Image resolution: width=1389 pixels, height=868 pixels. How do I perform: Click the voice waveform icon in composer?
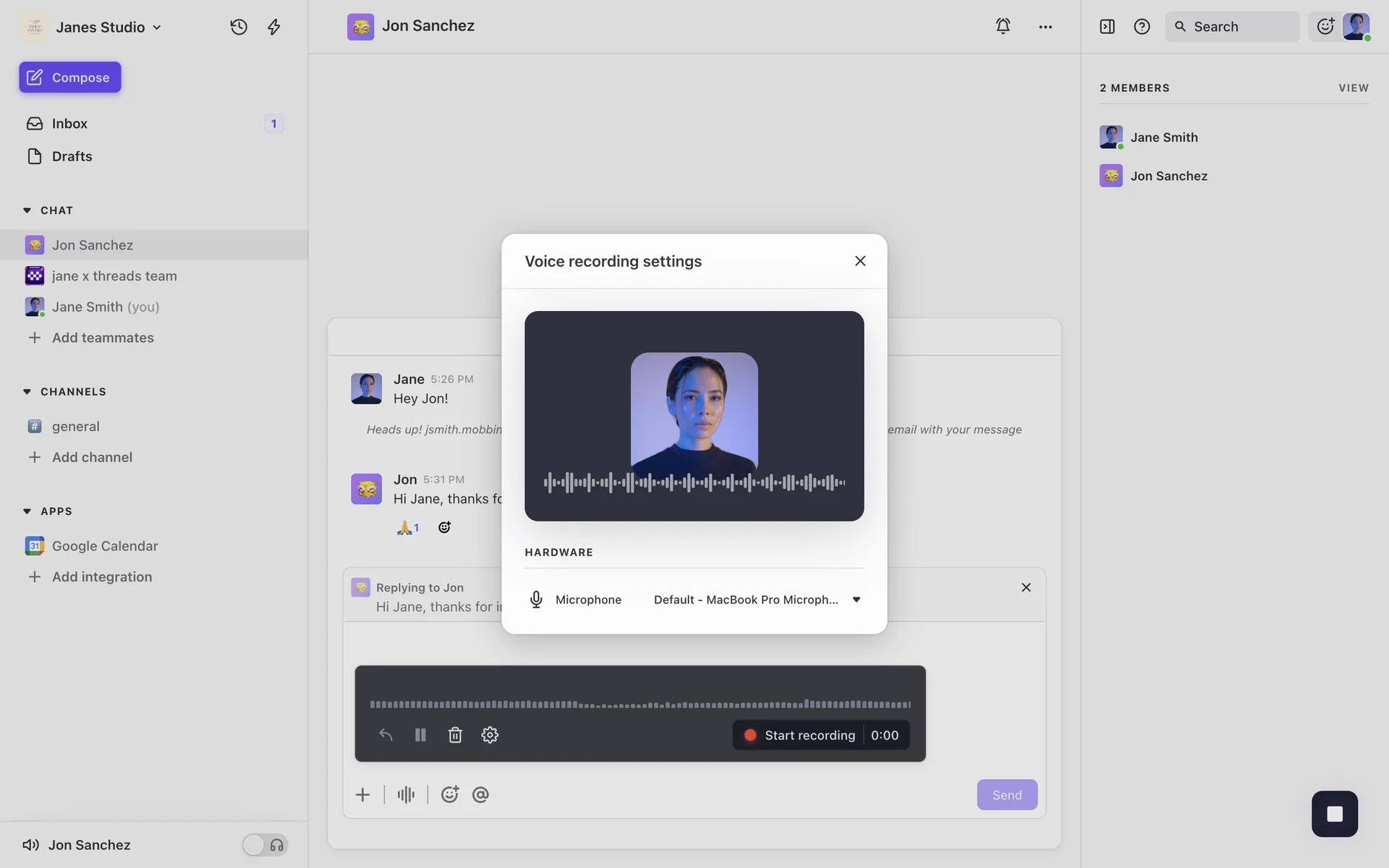(406, 794)
